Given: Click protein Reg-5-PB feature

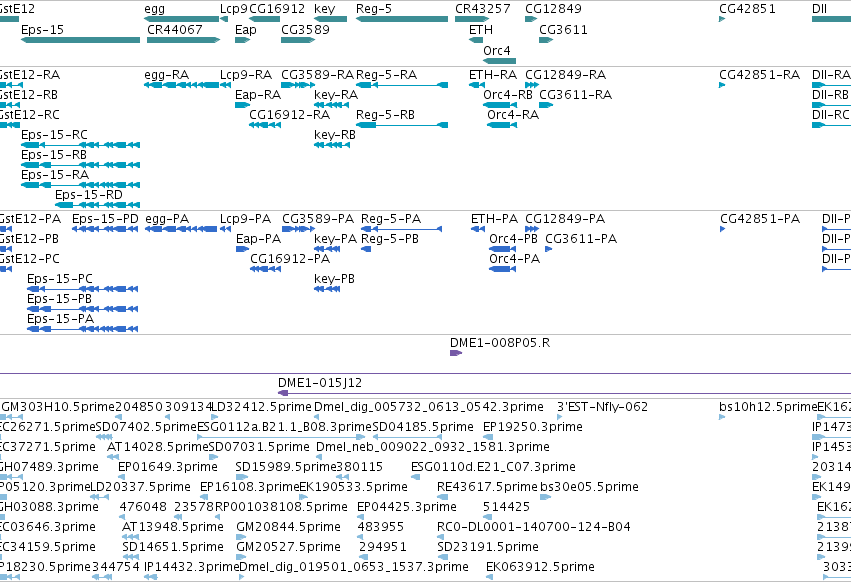Looking at the screenshot, I should click(x=366, y=249).
